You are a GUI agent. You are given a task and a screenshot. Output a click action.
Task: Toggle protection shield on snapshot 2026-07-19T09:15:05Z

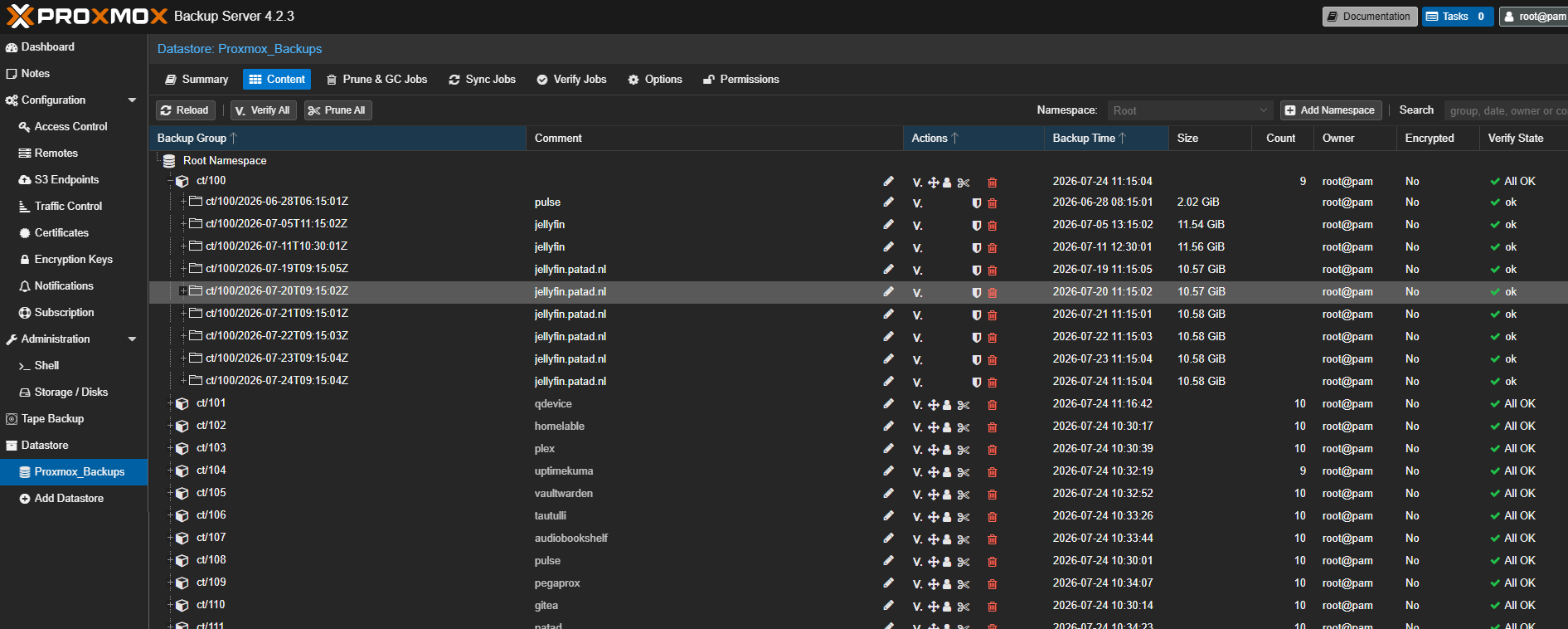point(976,271)
